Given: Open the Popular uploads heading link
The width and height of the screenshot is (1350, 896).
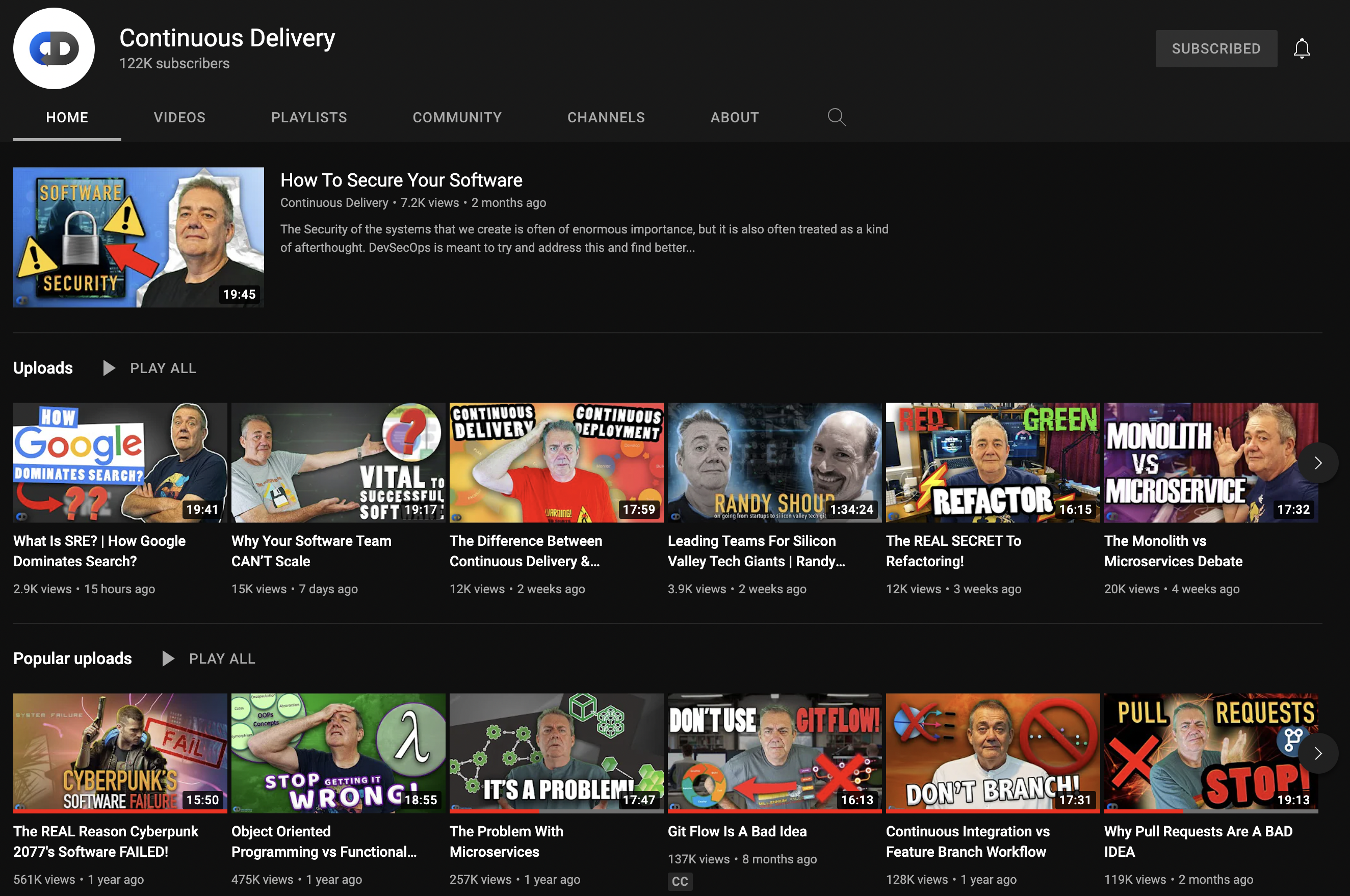Looking at the screenshot, I should pyautogui.click(x=72, y=658).
